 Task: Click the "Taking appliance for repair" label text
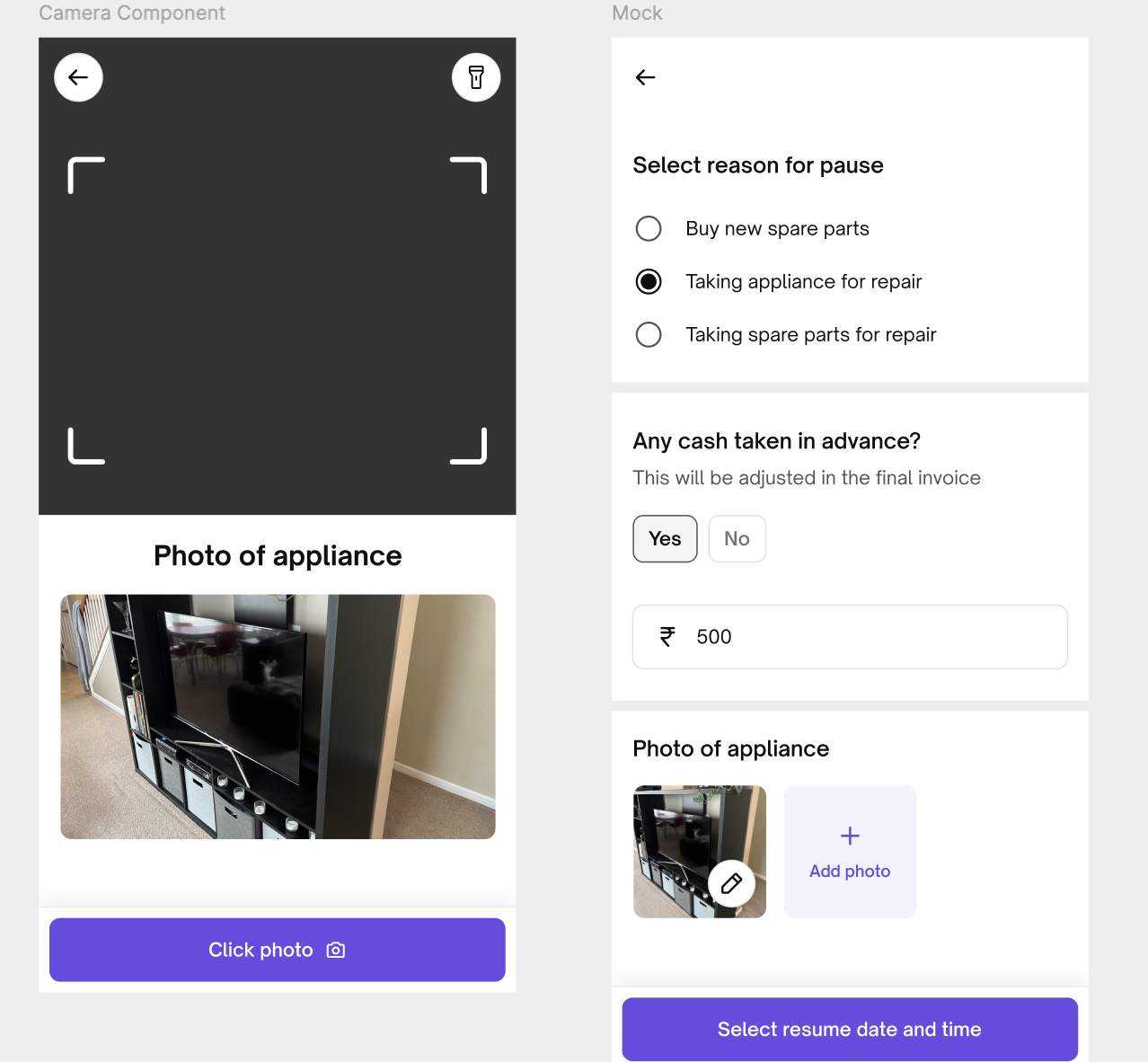803,282
